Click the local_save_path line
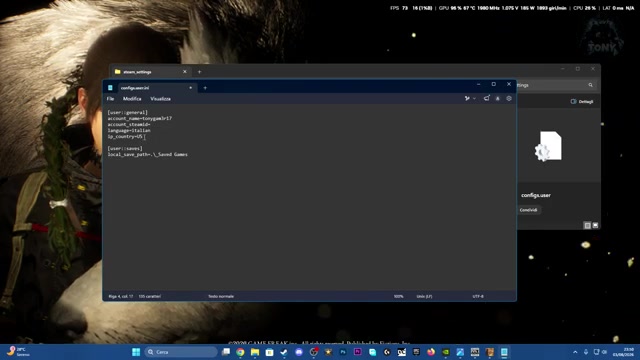 [147, 155]
